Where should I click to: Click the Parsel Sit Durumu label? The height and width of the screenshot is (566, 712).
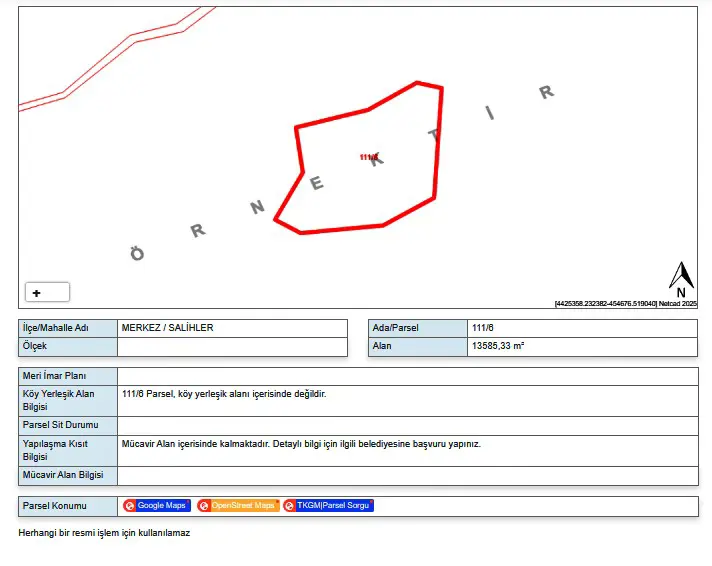point(60,425)
